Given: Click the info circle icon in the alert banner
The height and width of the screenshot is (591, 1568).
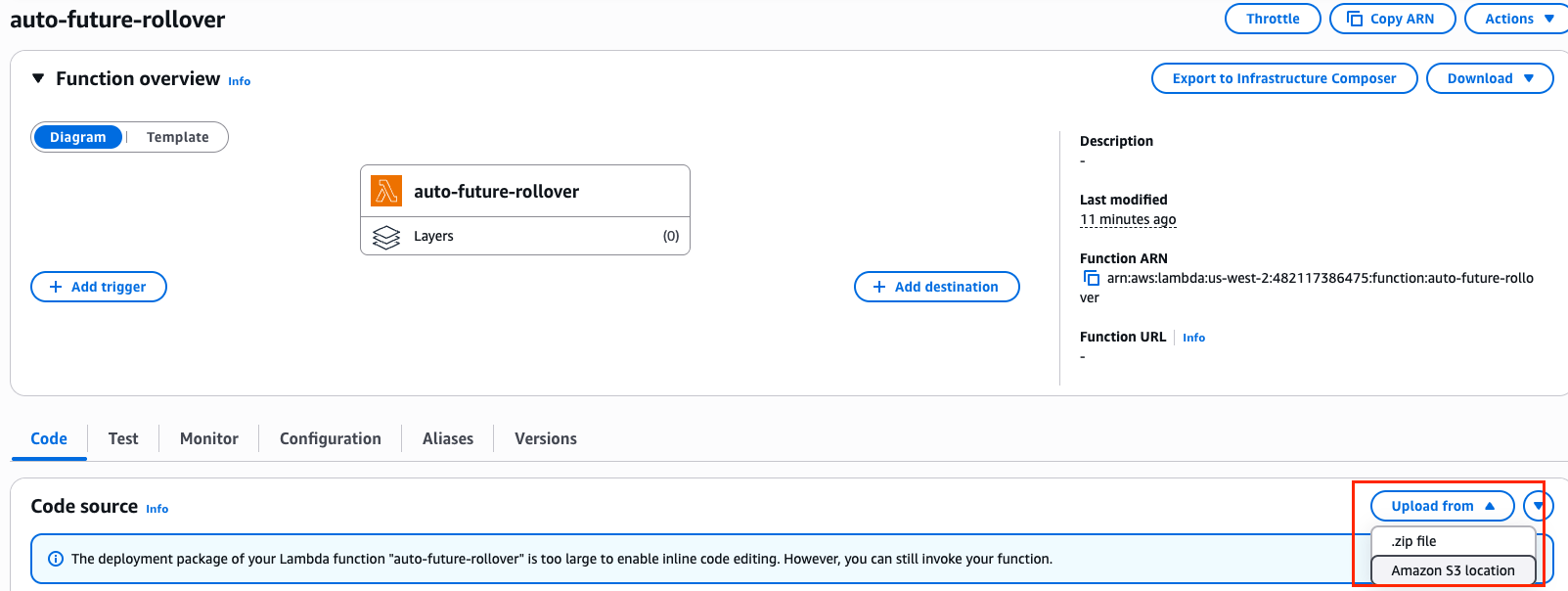Looking at the screenshot, I should click(56, 559).
